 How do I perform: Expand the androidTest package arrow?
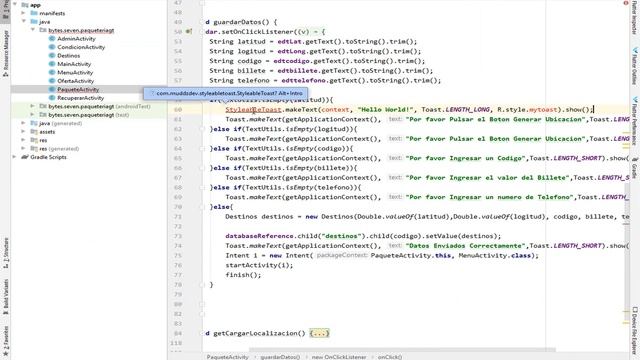(33, 106)
